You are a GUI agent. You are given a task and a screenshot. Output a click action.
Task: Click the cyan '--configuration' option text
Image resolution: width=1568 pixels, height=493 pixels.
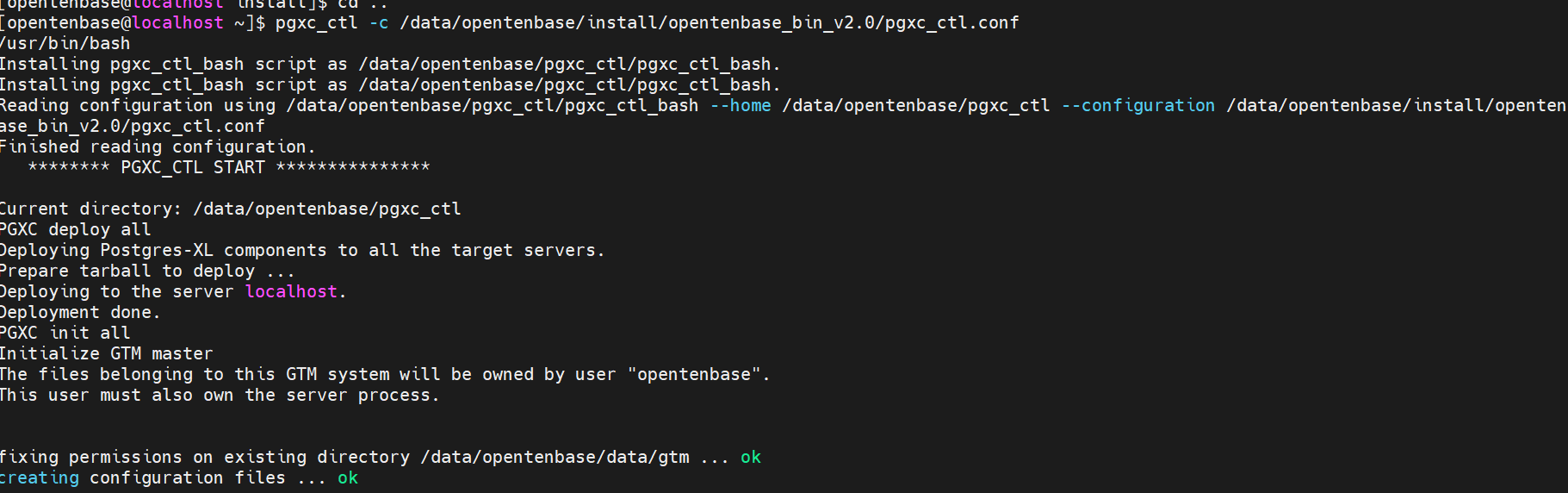click(1137, 105)
